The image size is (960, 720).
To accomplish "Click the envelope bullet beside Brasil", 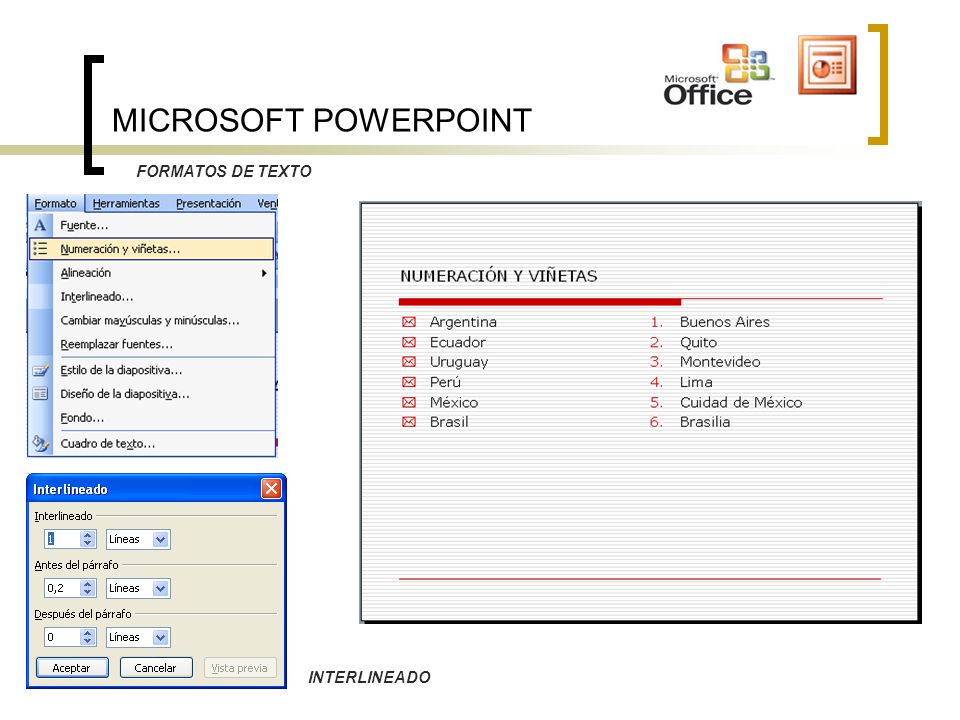I will tap(409, 422).
